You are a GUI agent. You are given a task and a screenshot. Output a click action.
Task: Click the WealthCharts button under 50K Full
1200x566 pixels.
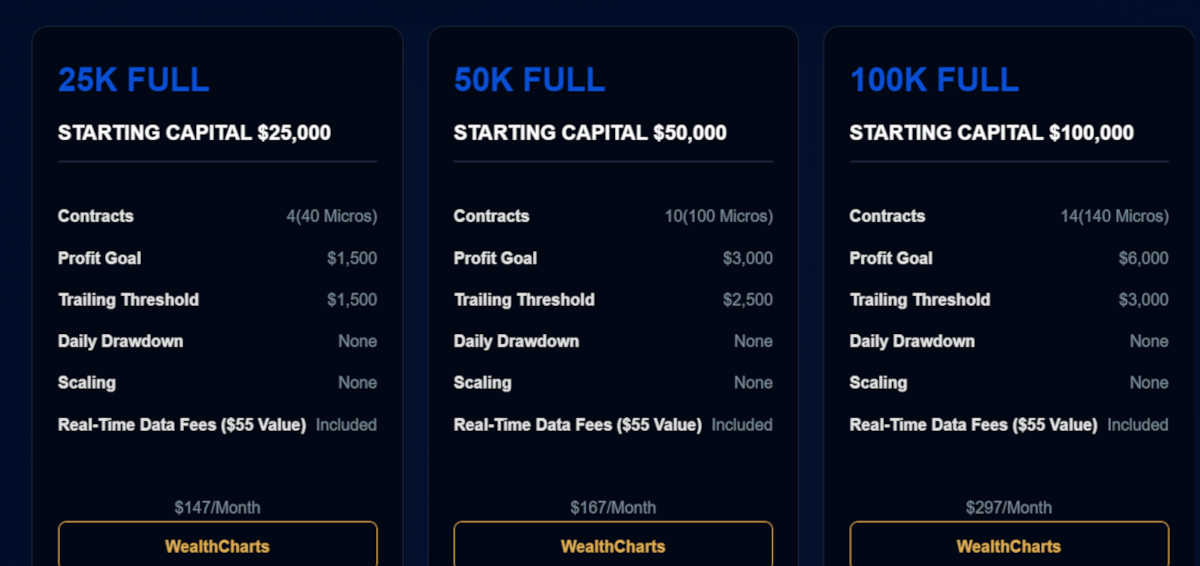613,546
